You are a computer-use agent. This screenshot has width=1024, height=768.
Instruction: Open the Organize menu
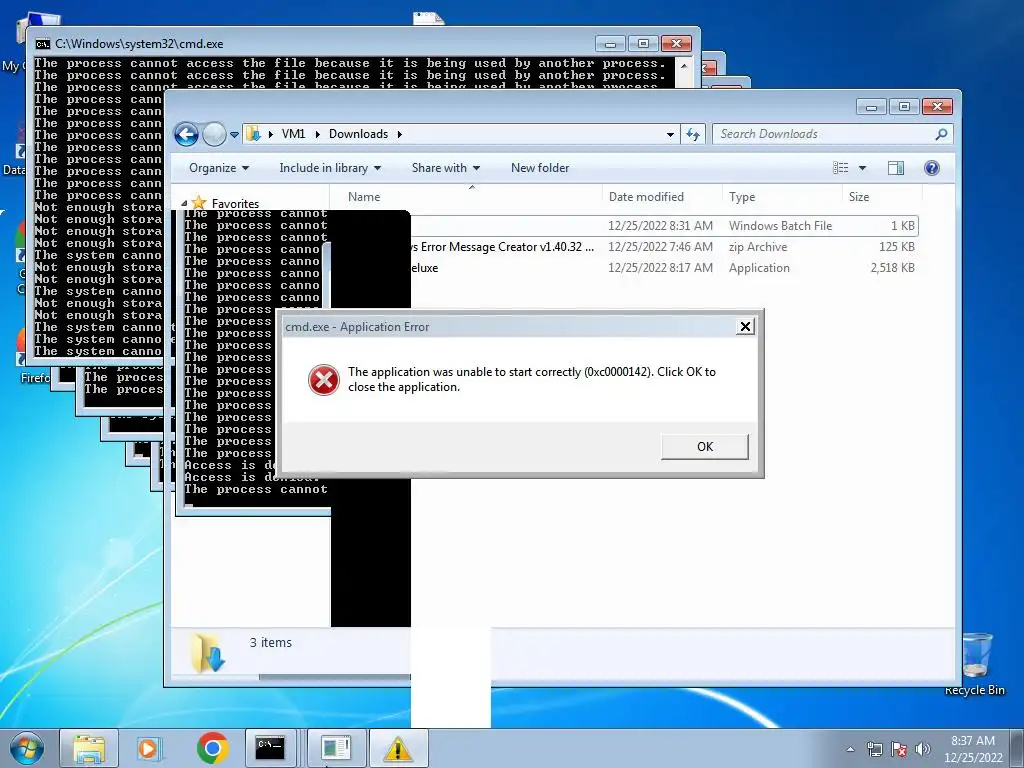(219, 168)
